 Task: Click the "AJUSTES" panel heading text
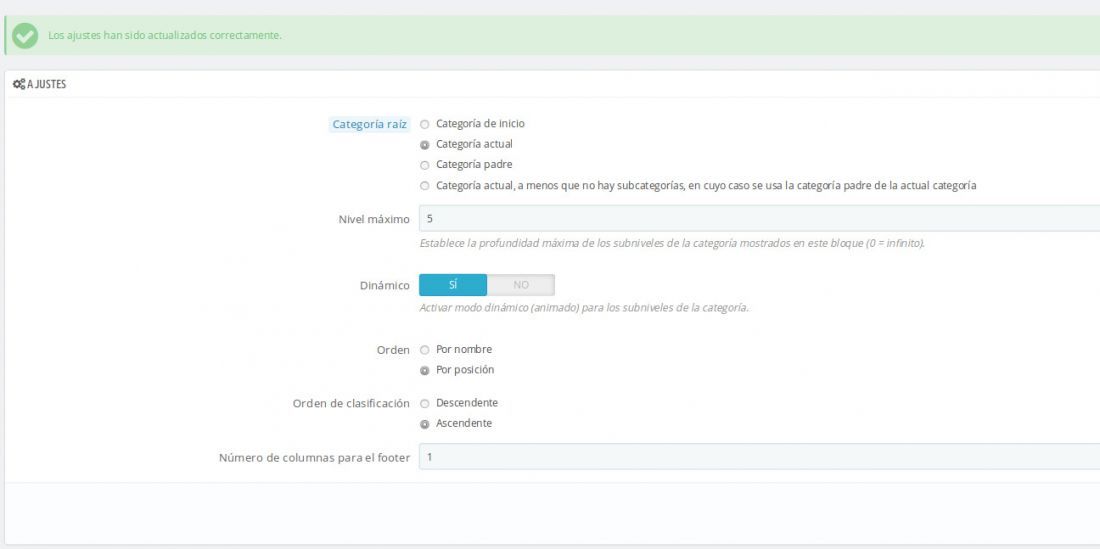tap(46, 84)
